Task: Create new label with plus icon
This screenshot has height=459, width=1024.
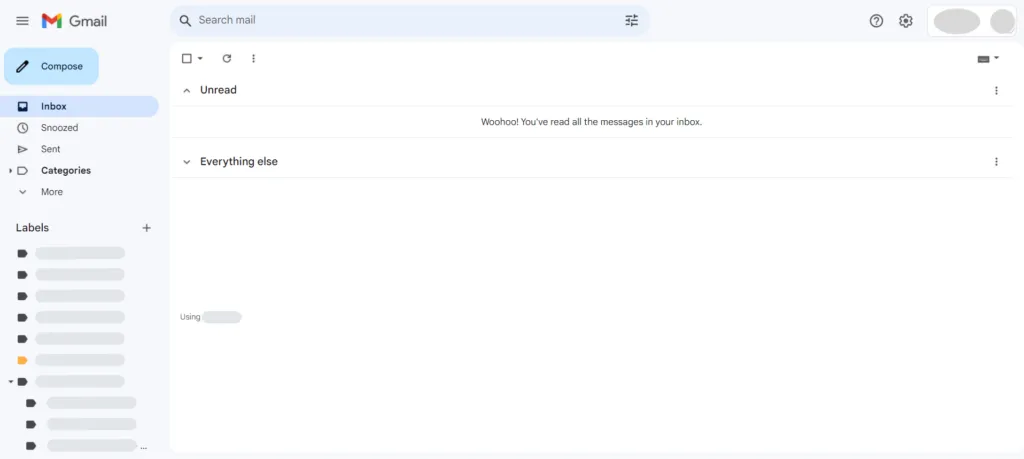Action: pyautogui.click(x=146, y=228)
